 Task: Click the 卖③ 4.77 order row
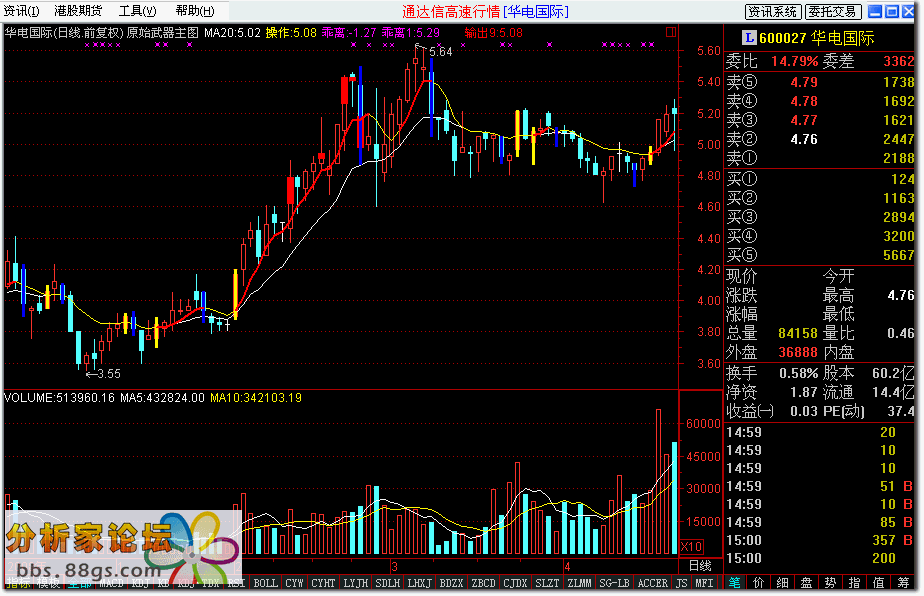click(x=820, y=120)
